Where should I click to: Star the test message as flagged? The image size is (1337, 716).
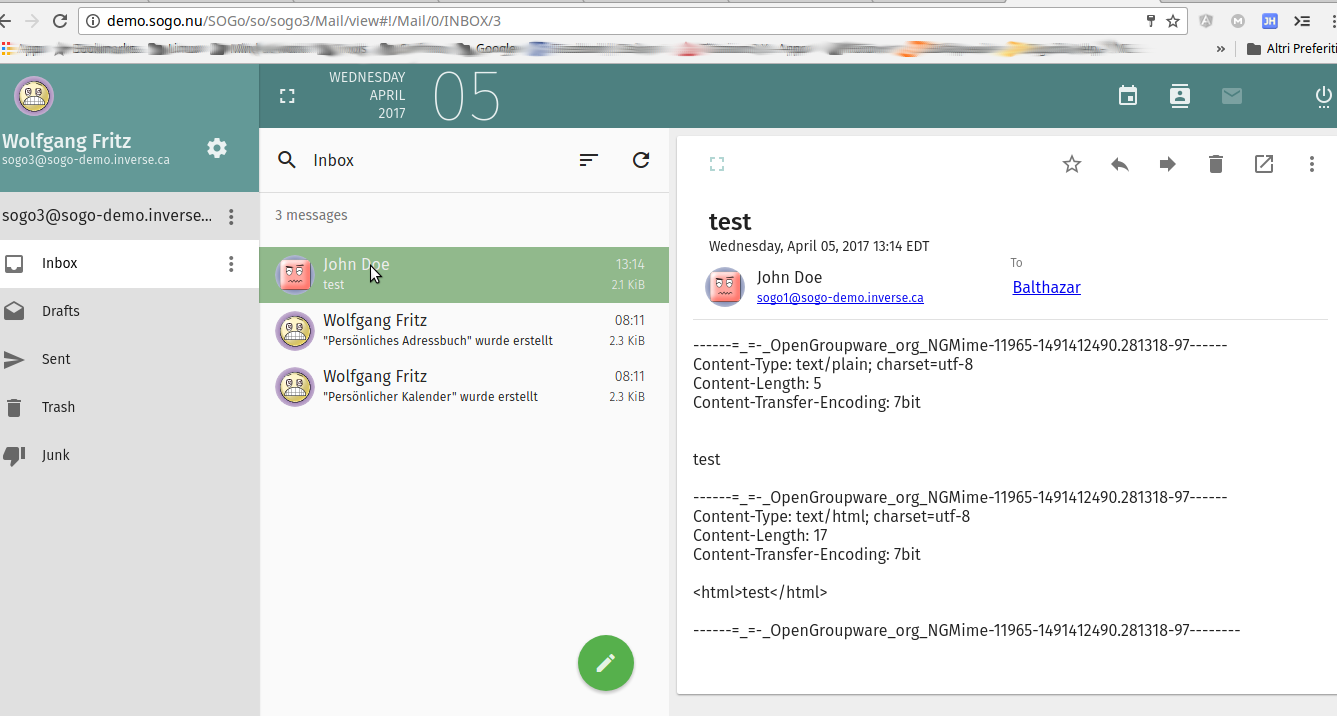pyautogui.click(x=1072, y=164)
